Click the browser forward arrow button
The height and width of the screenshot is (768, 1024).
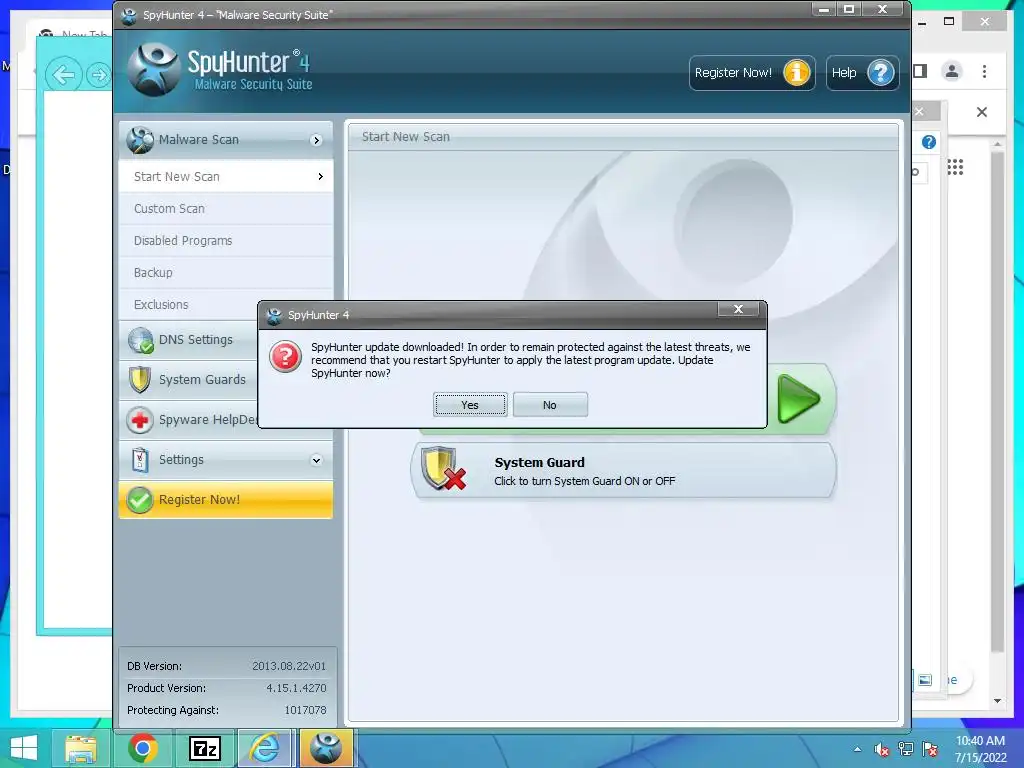pyautogui.click(x=99, y=75)
